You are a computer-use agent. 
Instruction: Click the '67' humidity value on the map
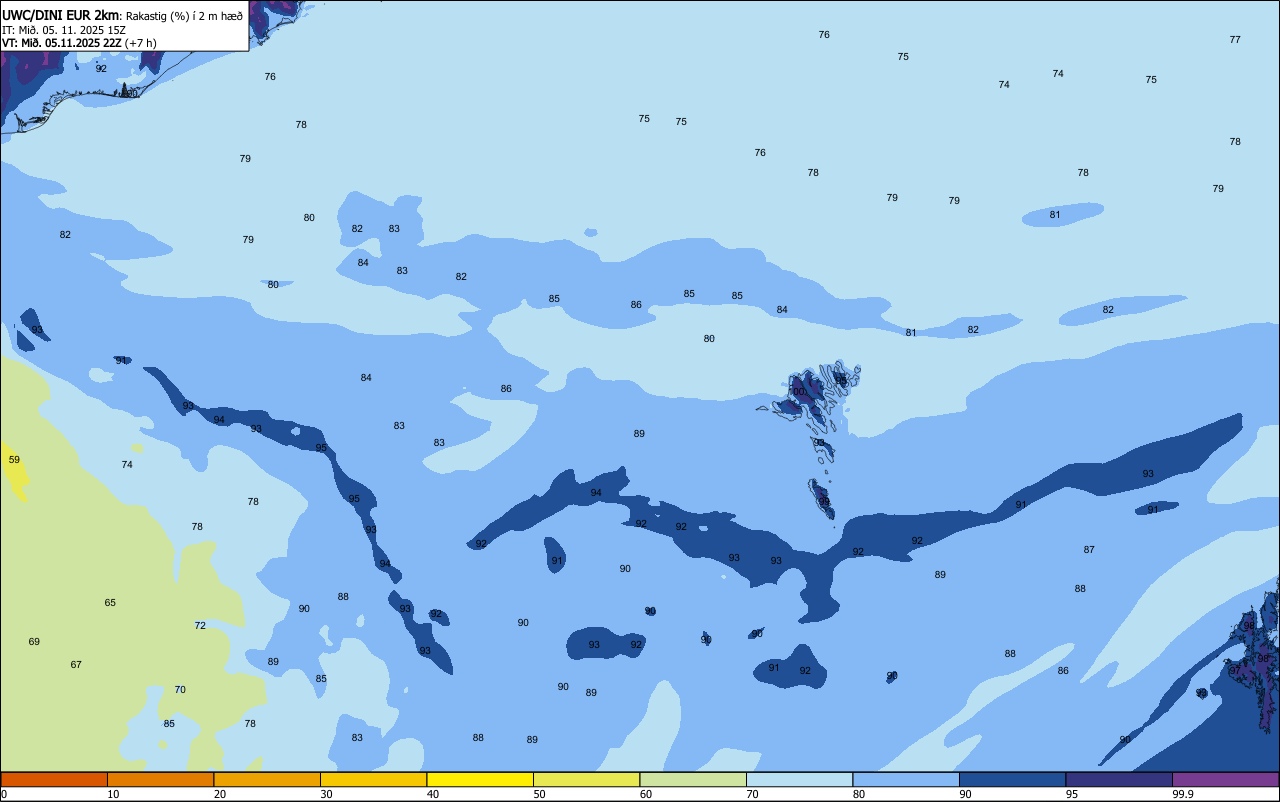point(76,665)
